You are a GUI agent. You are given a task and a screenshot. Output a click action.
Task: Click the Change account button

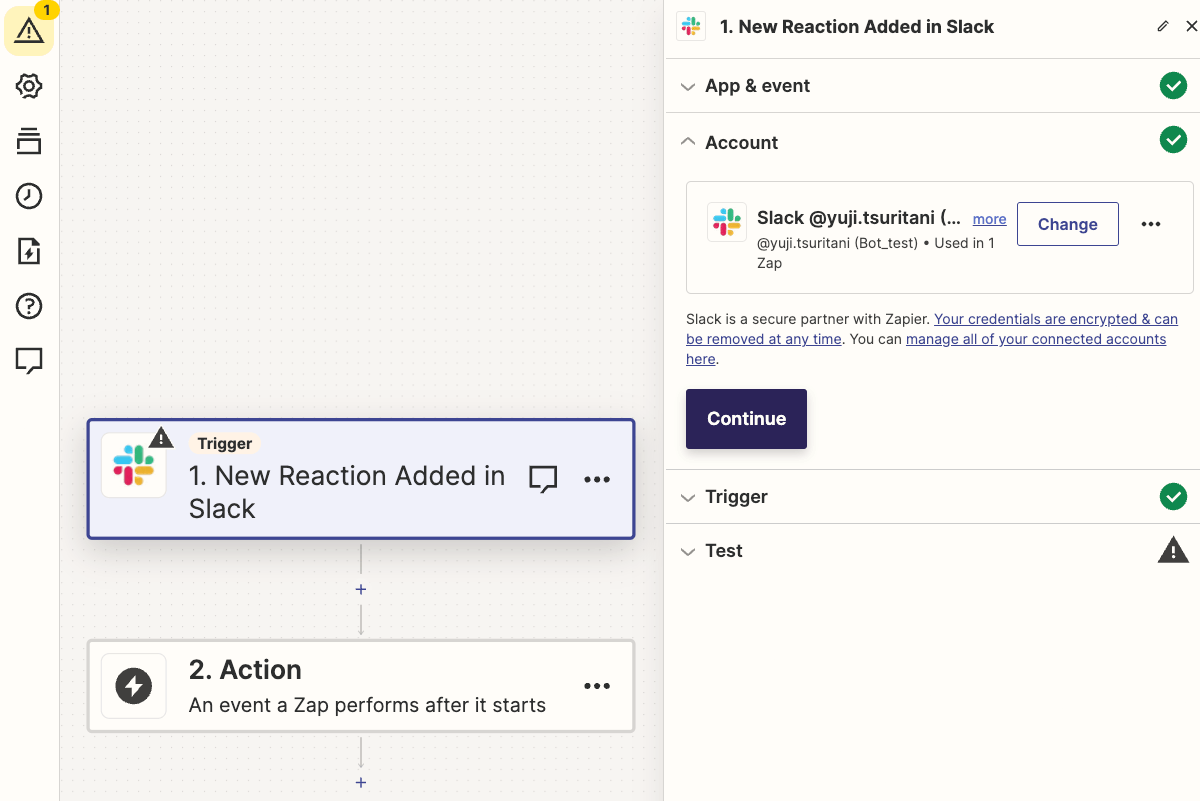[x=1068, y=224]
